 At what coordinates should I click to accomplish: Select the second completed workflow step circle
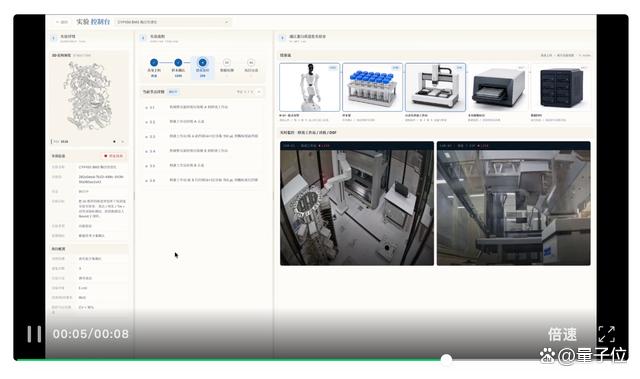(x=178, y=62)
